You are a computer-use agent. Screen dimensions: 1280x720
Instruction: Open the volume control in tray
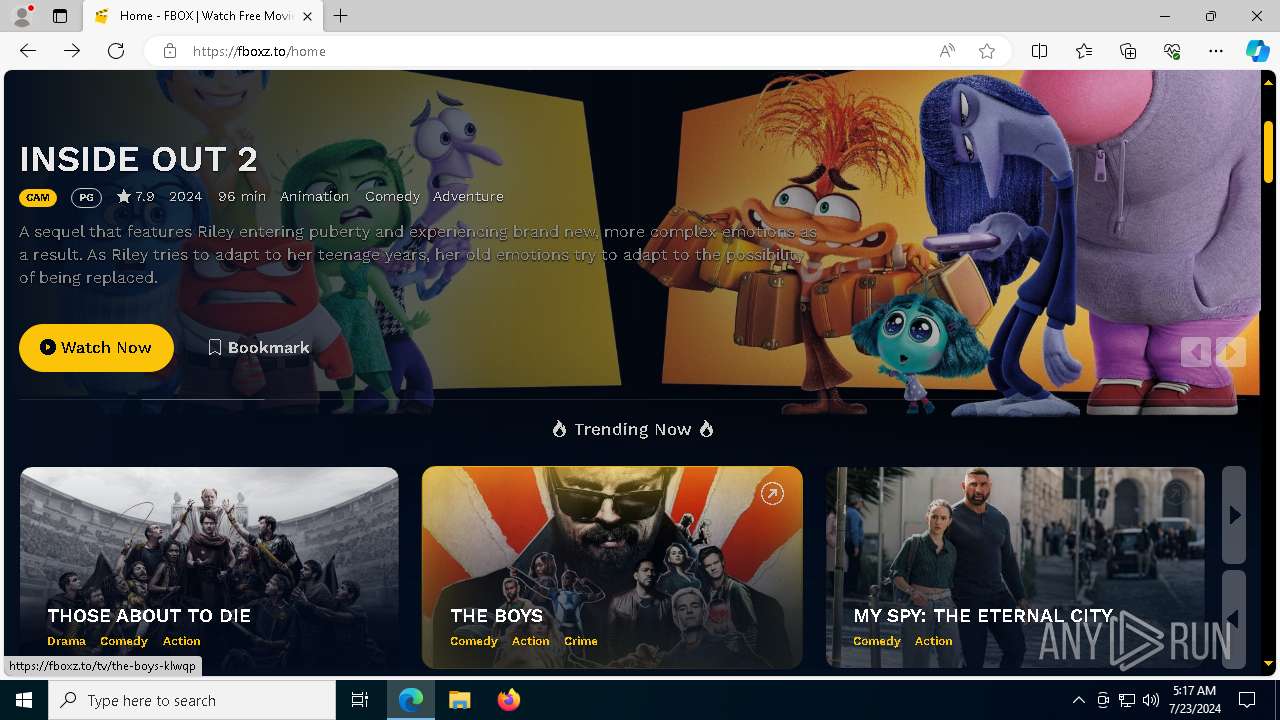1151,700
